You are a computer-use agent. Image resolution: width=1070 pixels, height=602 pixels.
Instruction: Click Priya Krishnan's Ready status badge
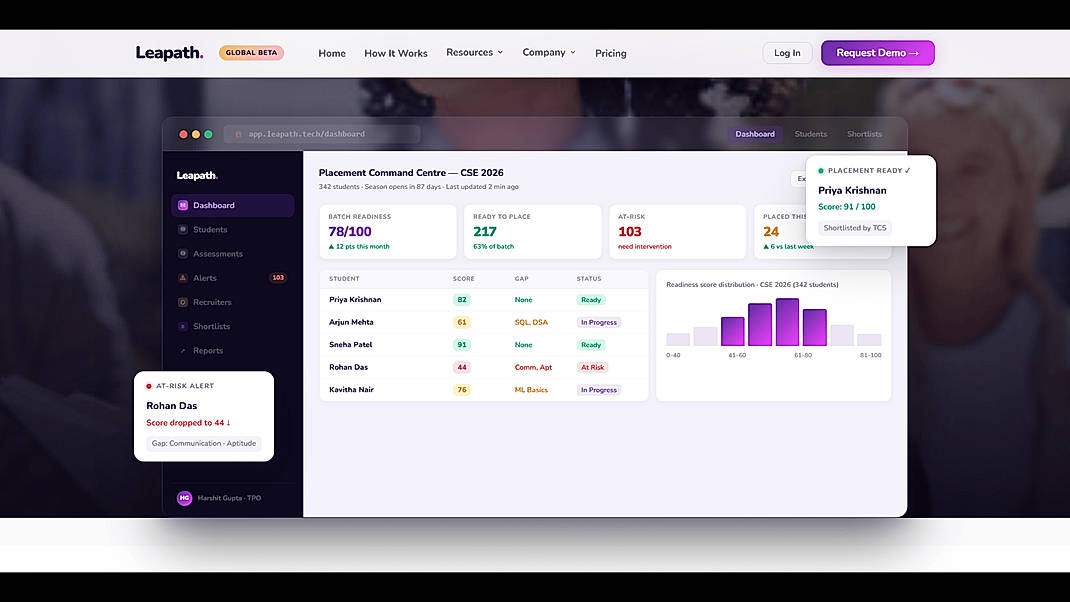591,300
